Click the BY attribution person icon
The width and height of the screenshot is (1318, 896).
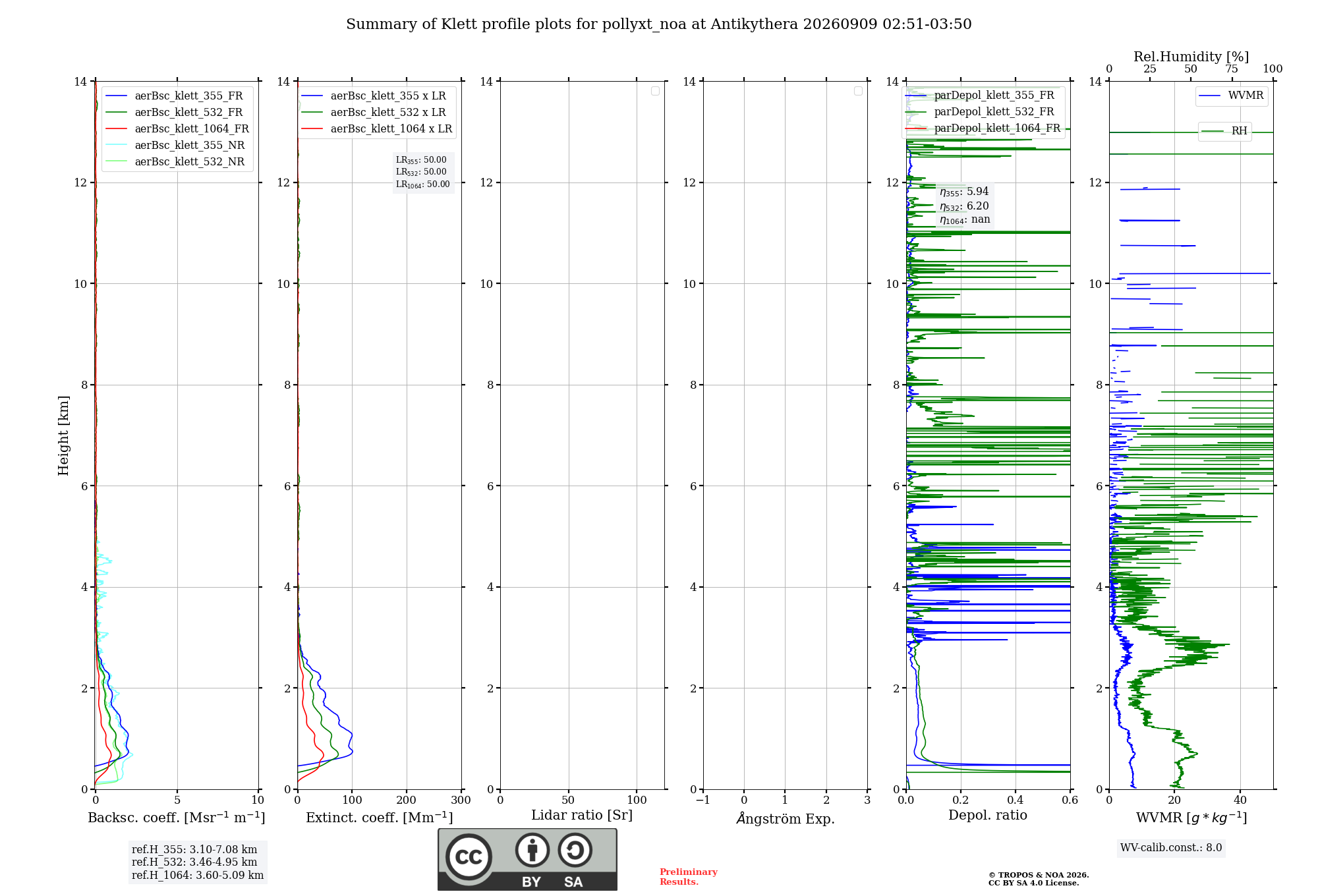(x=532, y=850)
